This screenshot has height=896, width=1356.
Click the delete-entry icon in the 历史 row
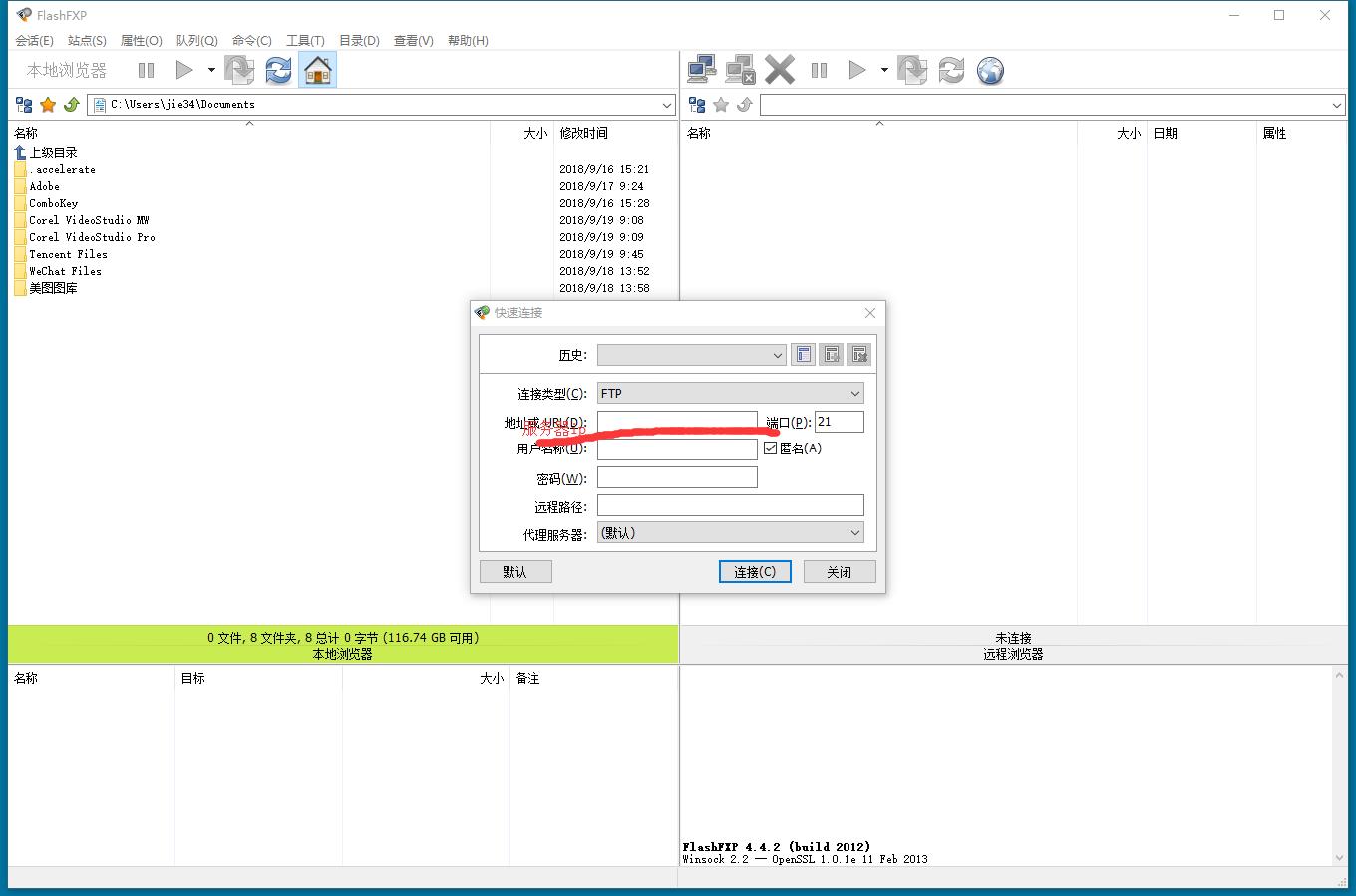(859, 354)
